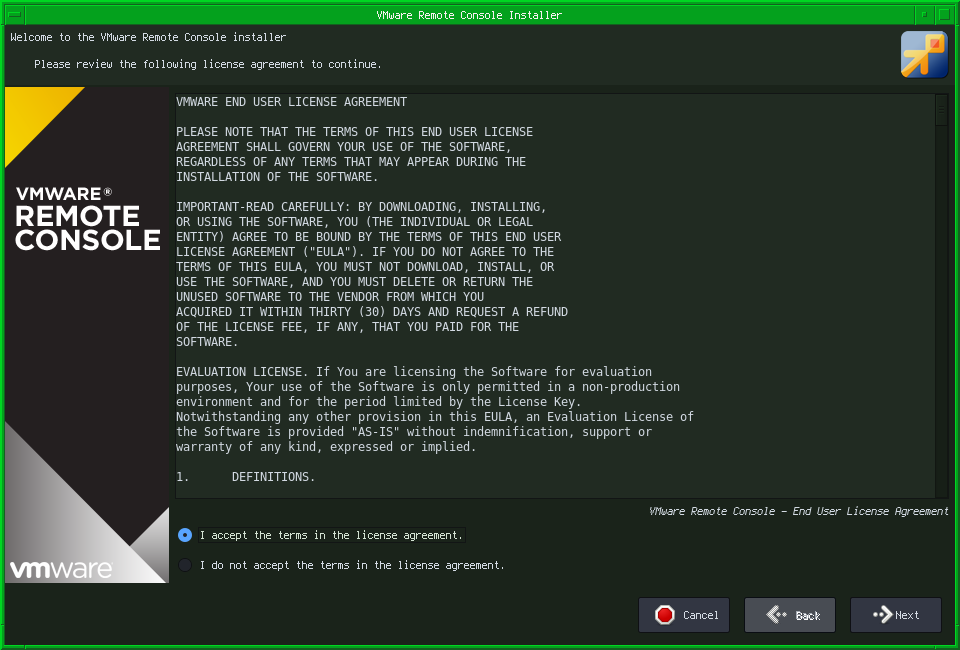The image size is (960, 650).
Task: Click the red Cancel stop icon
Action: pyautogui.click(x=663, y=615)
